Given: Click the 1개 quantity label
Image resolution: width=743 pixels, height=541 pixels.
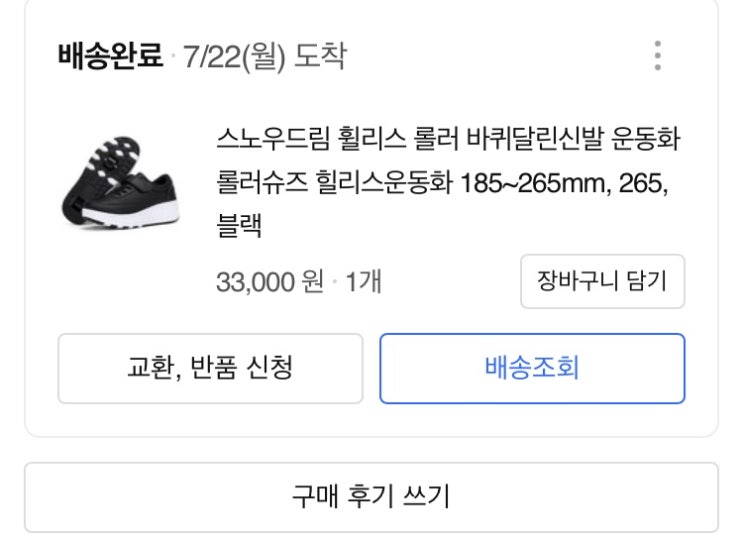Looking at the screenshot, I should 363,282.
